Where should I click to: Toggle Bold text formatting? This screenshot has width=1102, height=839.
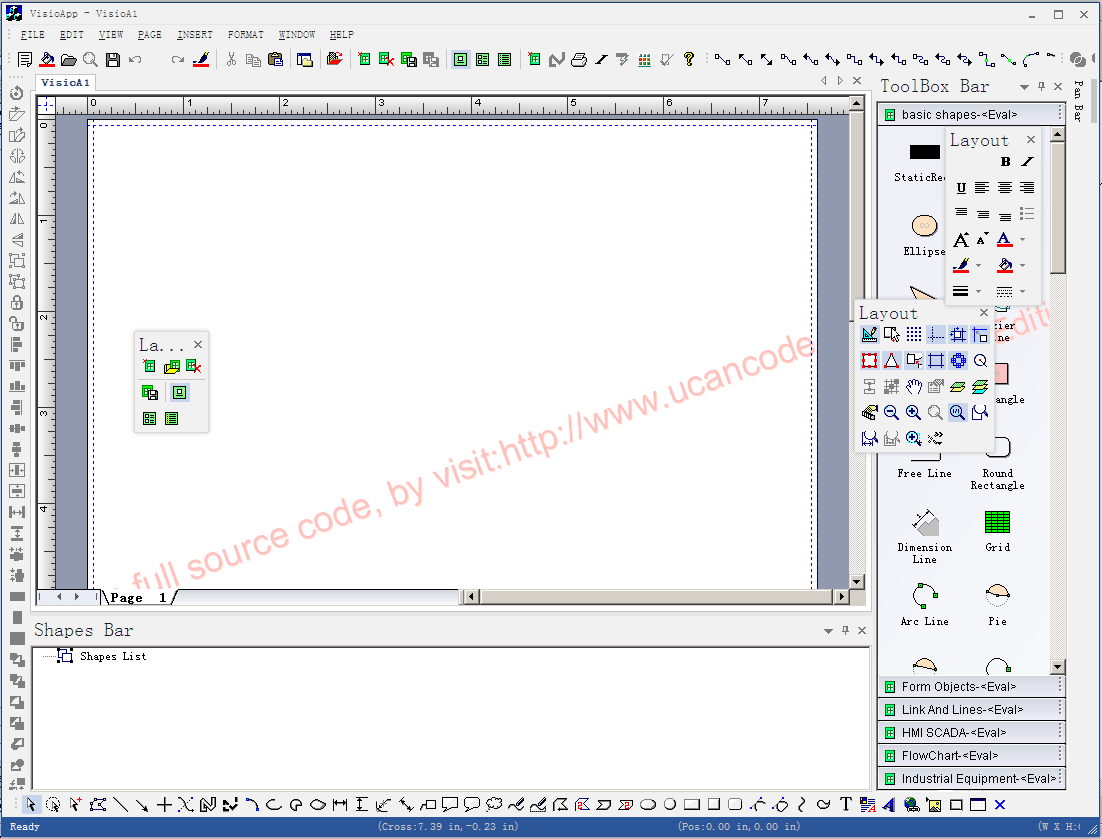point(1005,162)
